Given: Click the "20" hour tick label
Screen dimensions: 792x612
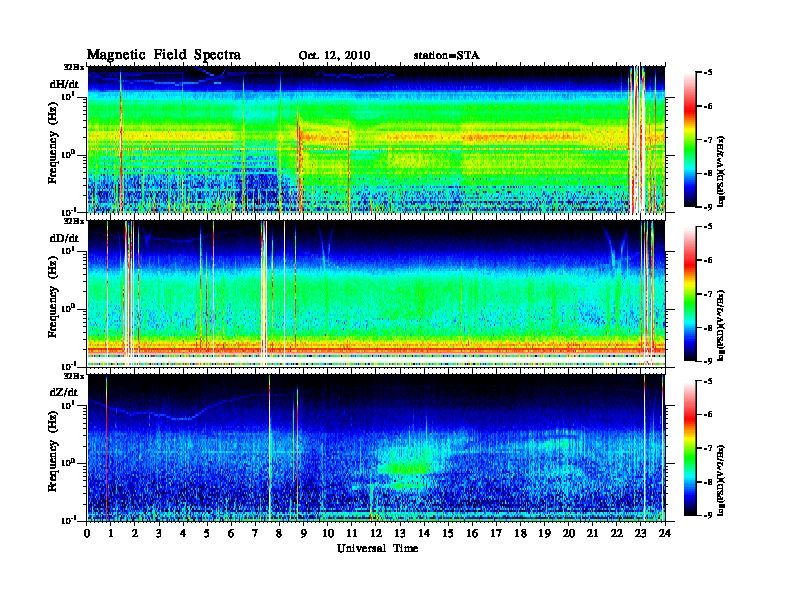Looking at the screenshot, I should (x=569, y=533).
